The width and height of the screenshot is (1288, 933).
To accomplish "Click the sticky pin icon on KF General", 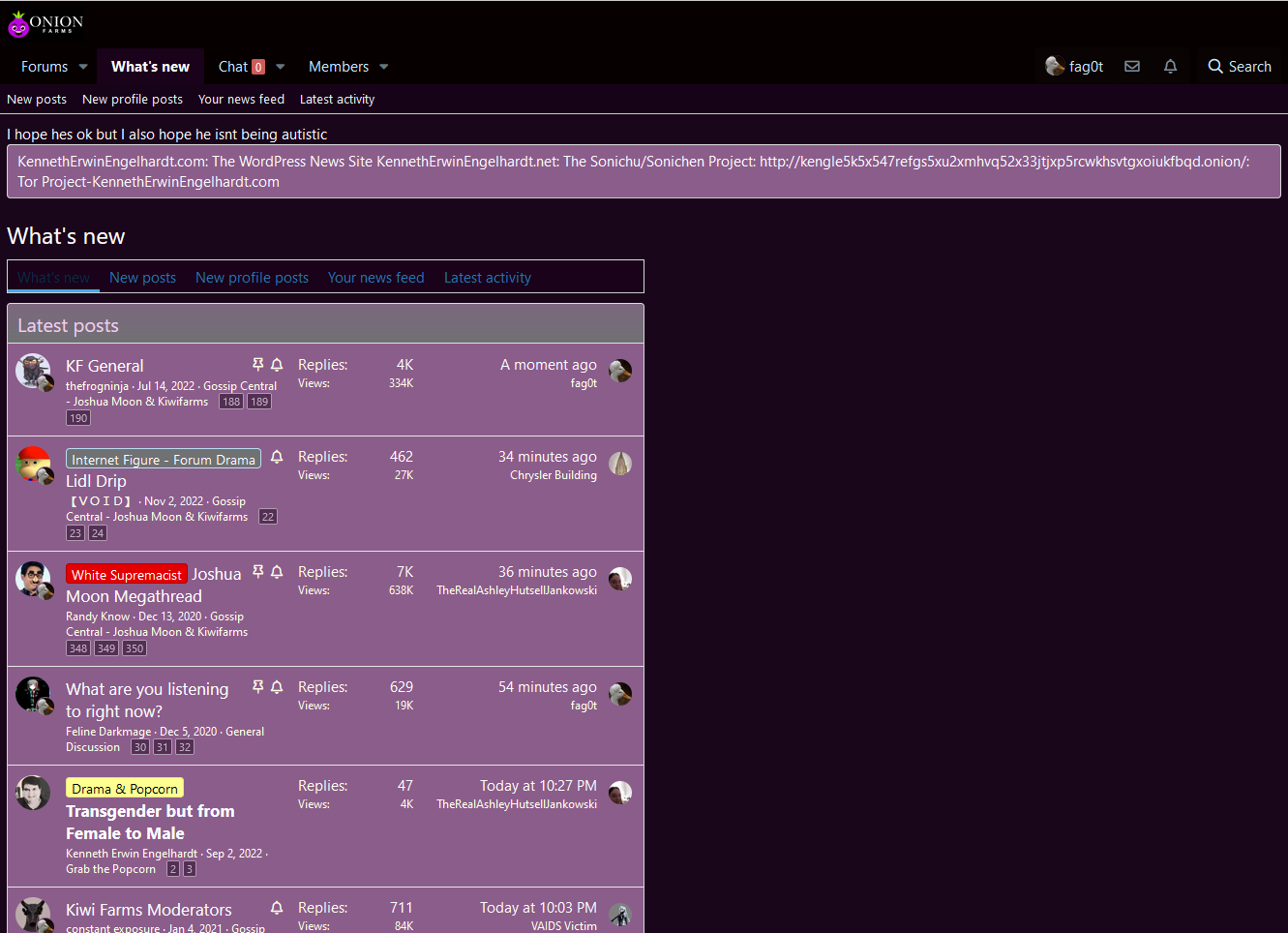I will point(257,365).
